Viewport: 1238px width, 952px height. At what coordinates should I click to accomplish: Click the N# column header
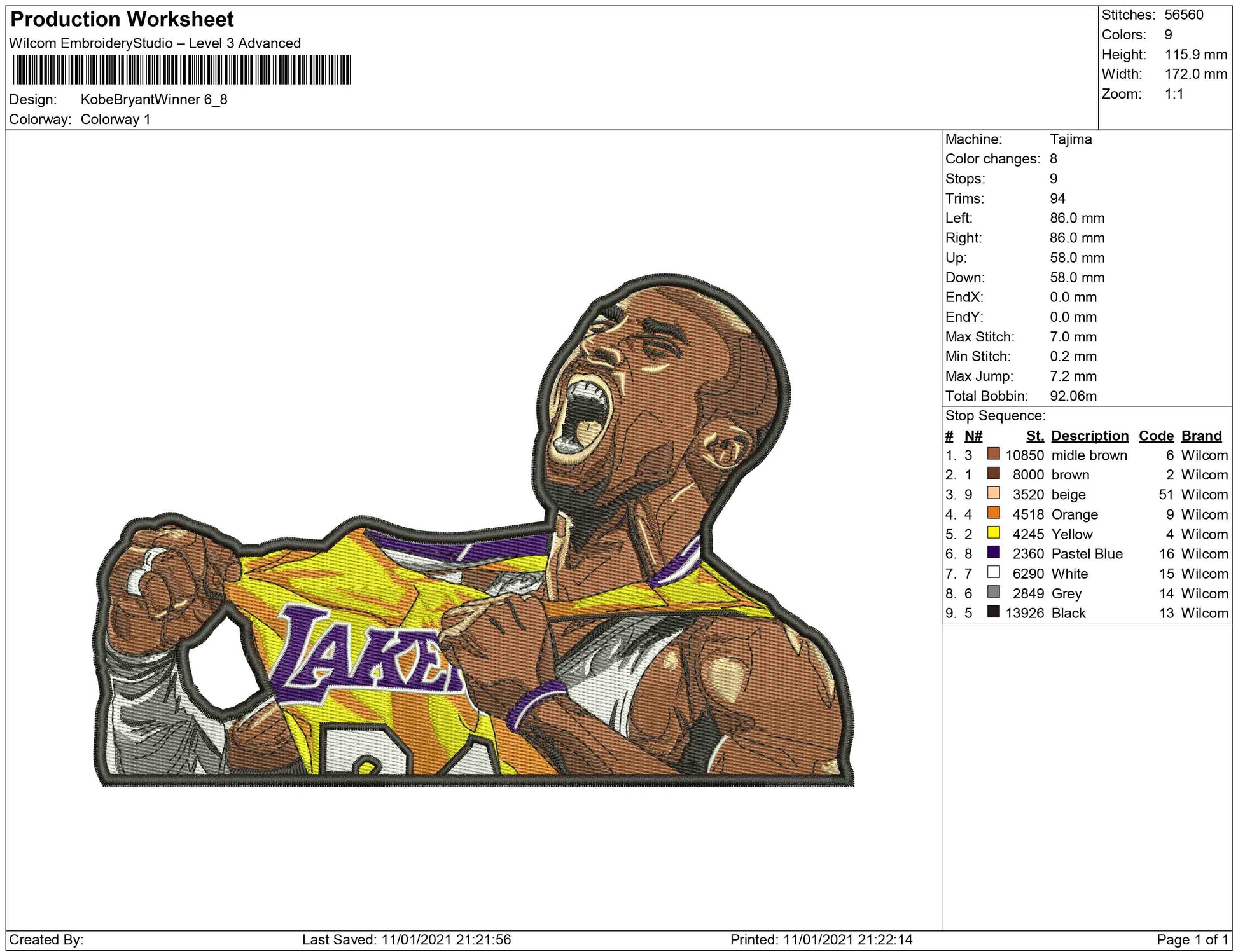point(973,436)
